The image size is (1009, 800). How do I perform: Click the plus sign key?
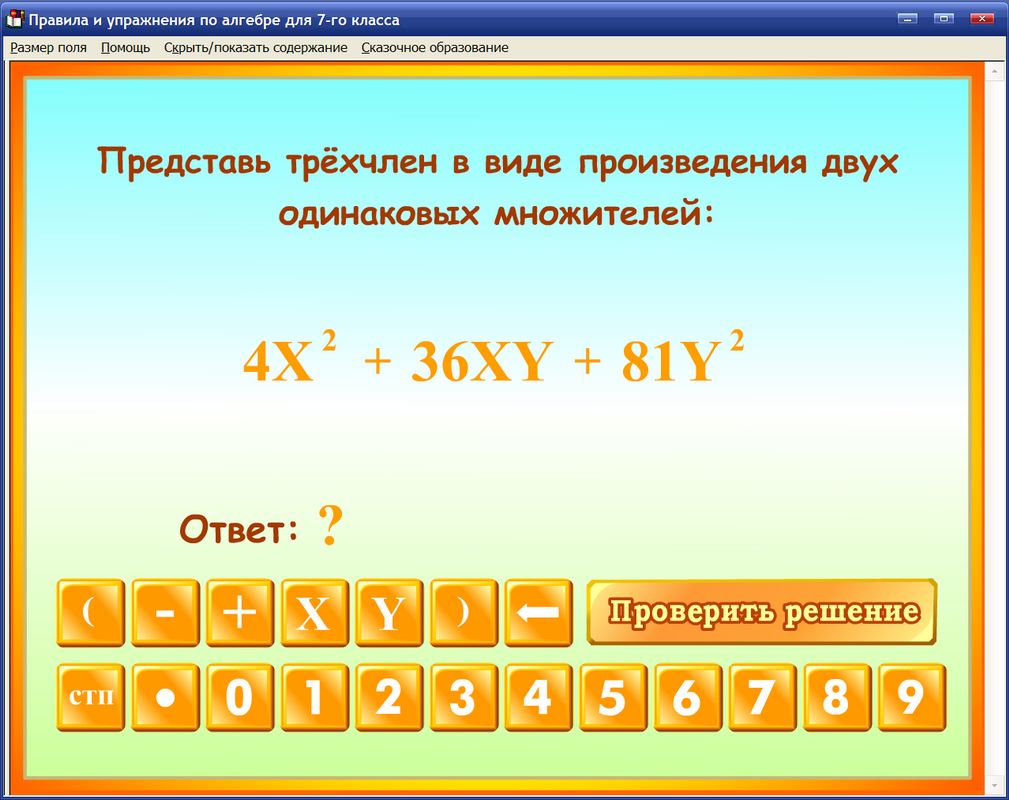240,613
